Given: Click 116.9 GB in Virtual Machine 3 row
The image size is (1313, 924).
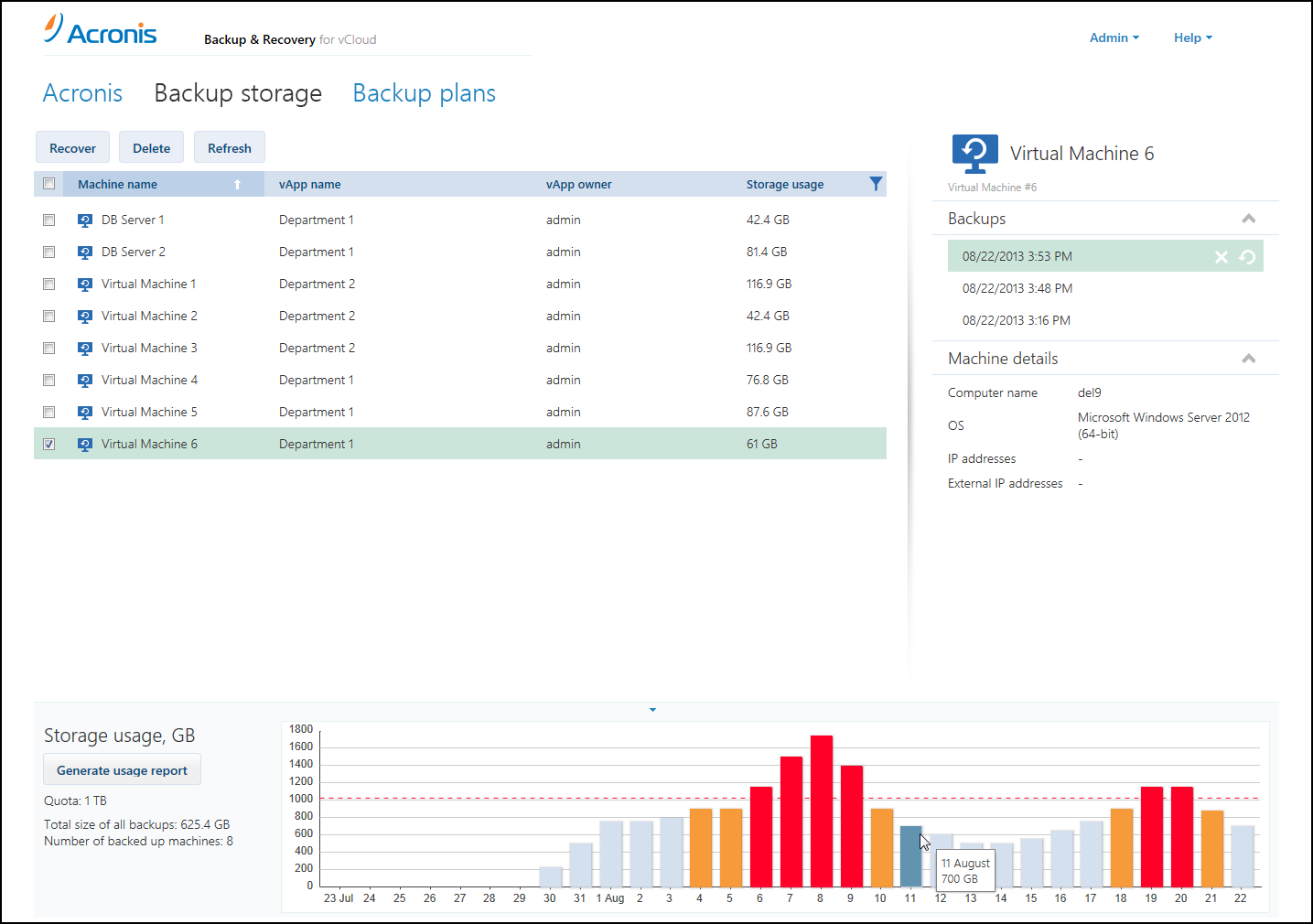Looking at the screenshot, I should point(769,348).
